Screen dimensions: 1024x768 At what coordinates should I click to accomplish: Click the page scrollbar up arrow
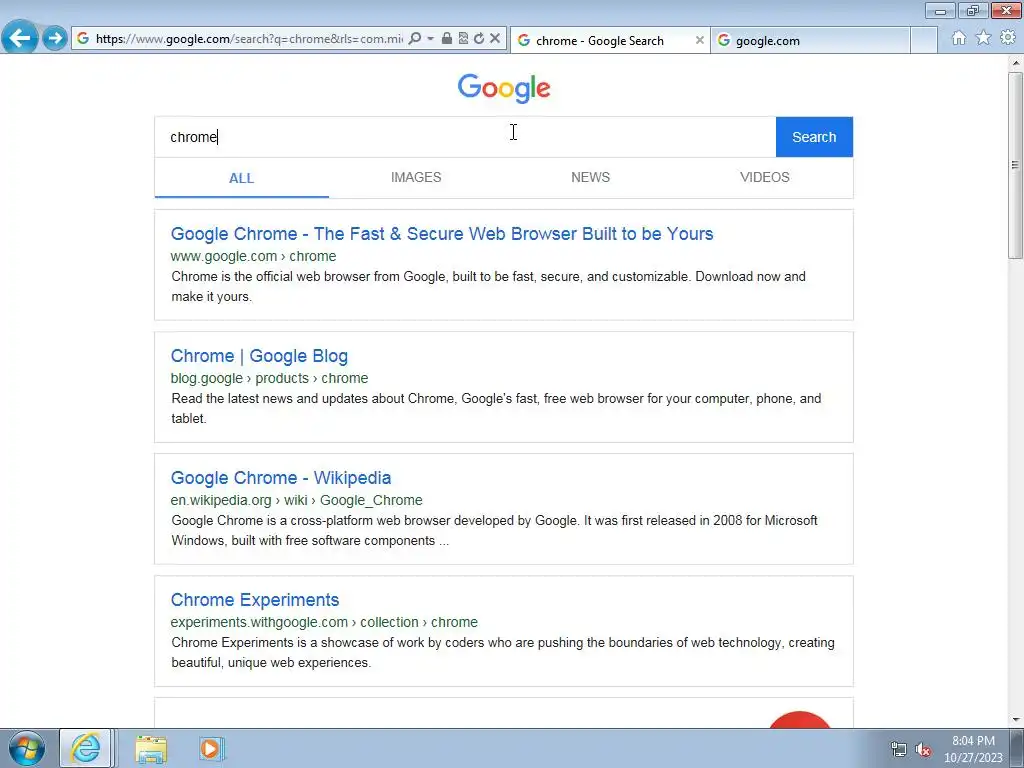click(x=1016, y=63)
